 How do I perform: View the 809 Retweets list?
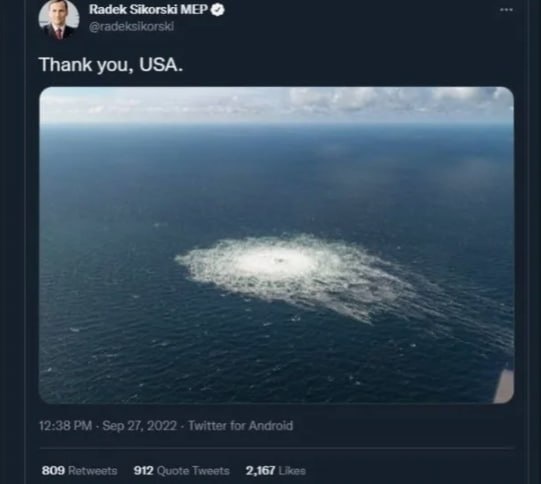click(x=79, y=471)
